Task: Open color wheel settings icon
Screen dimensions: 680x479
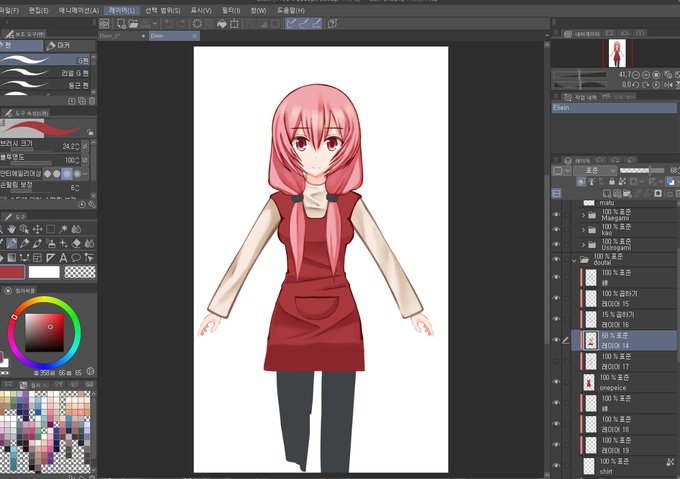Action: click(x=90, y=371)
